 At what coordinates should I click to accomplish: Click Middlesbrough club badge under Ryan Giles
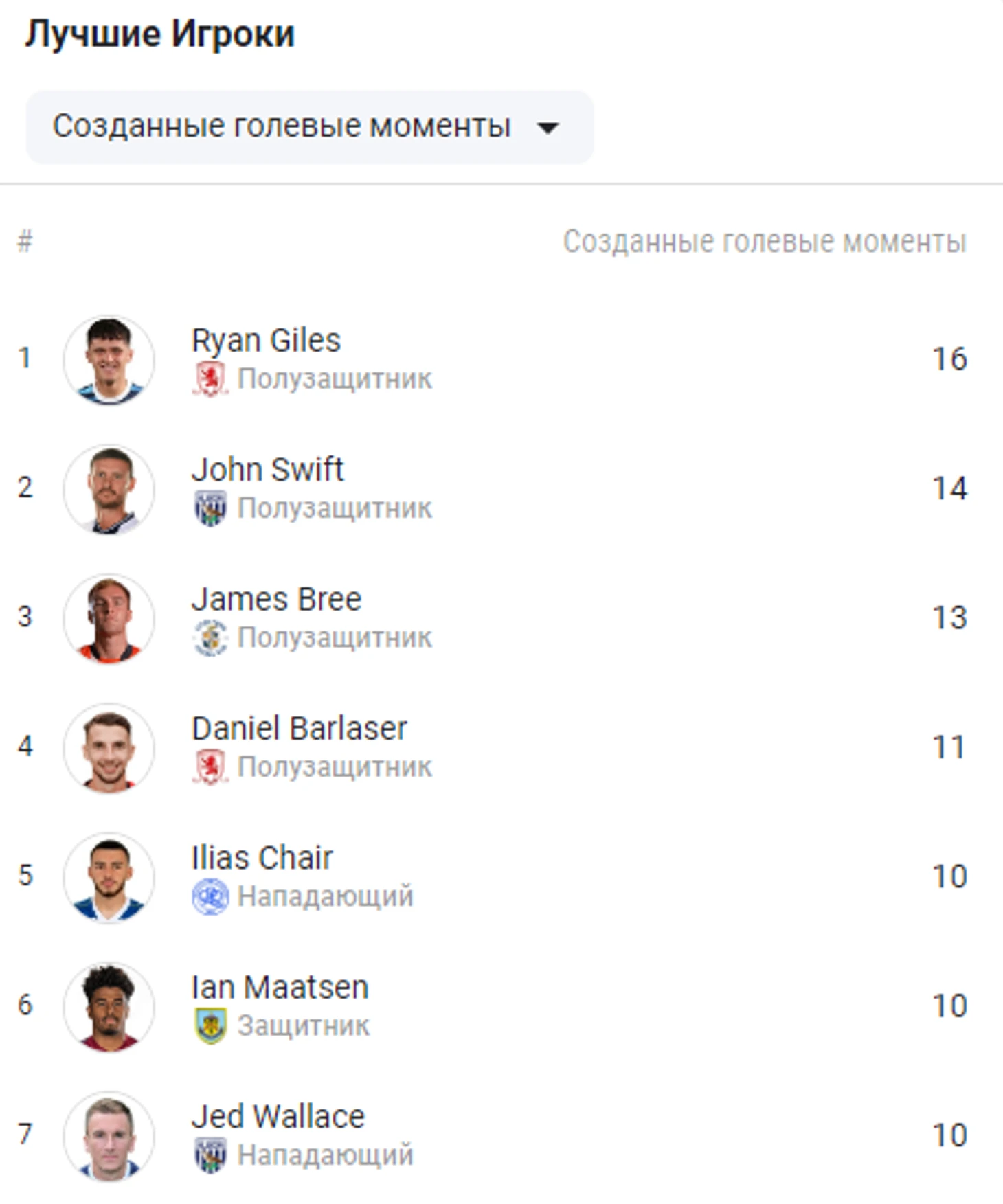pyautogui.click(x=210, y=379)
